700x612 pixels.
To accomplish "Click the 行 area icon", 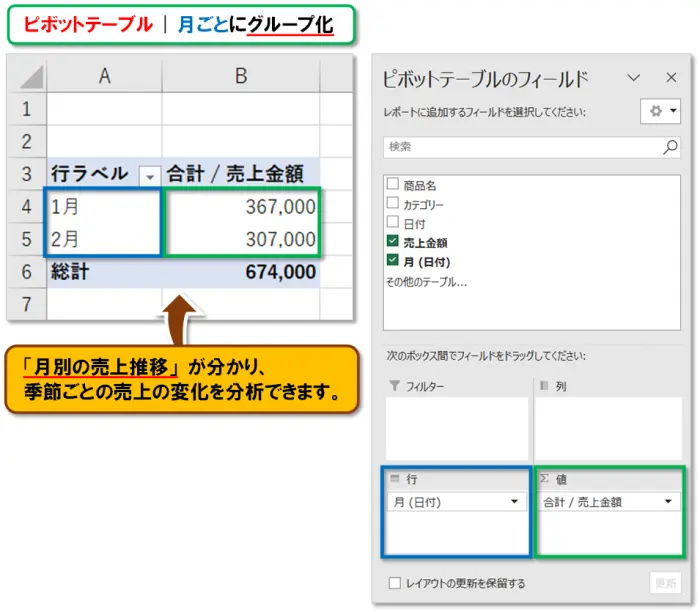I will tap(395, 479).
